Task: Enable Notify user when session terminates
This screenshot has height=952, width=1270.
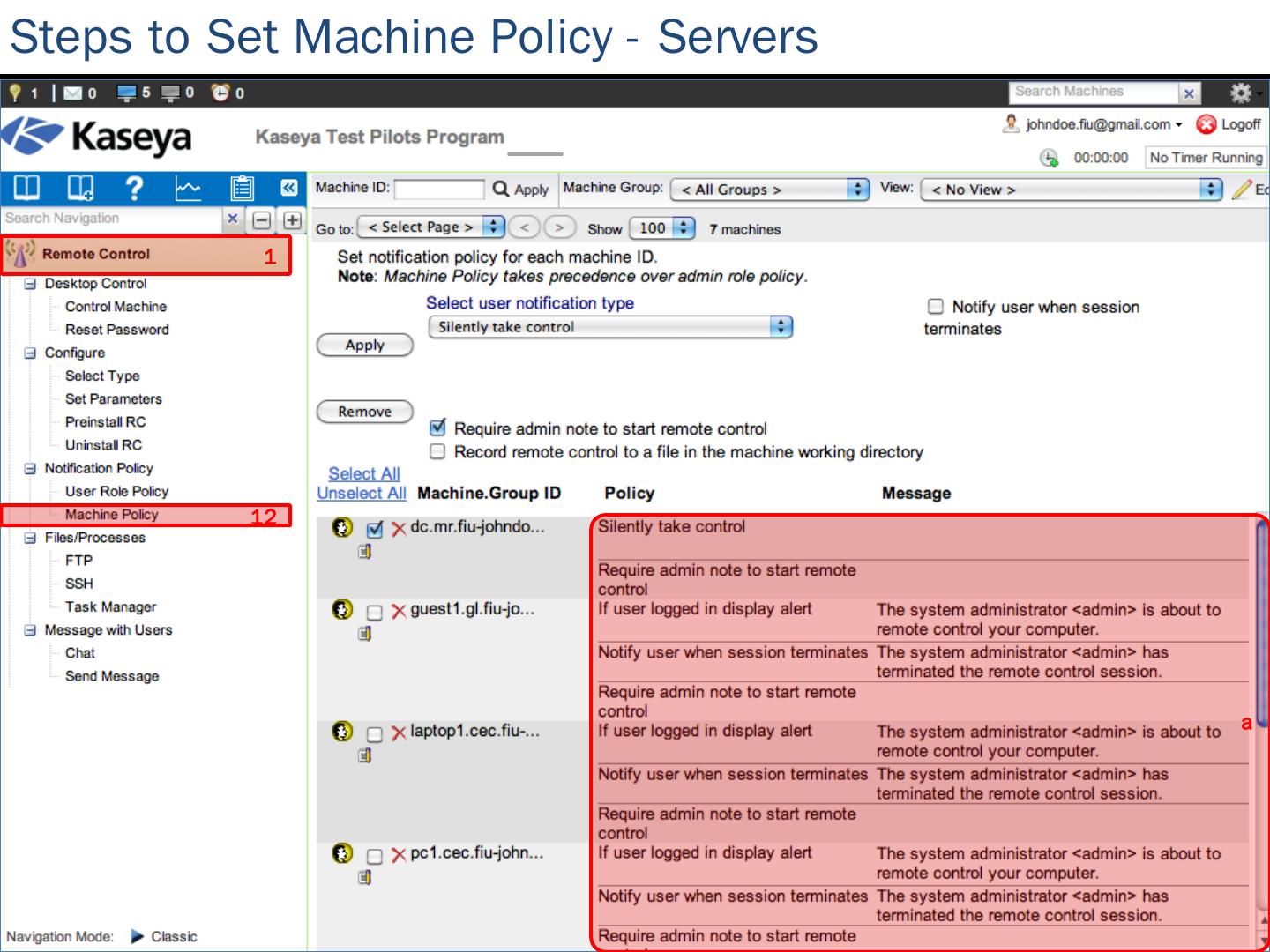Action: click(x=936, y=306)
